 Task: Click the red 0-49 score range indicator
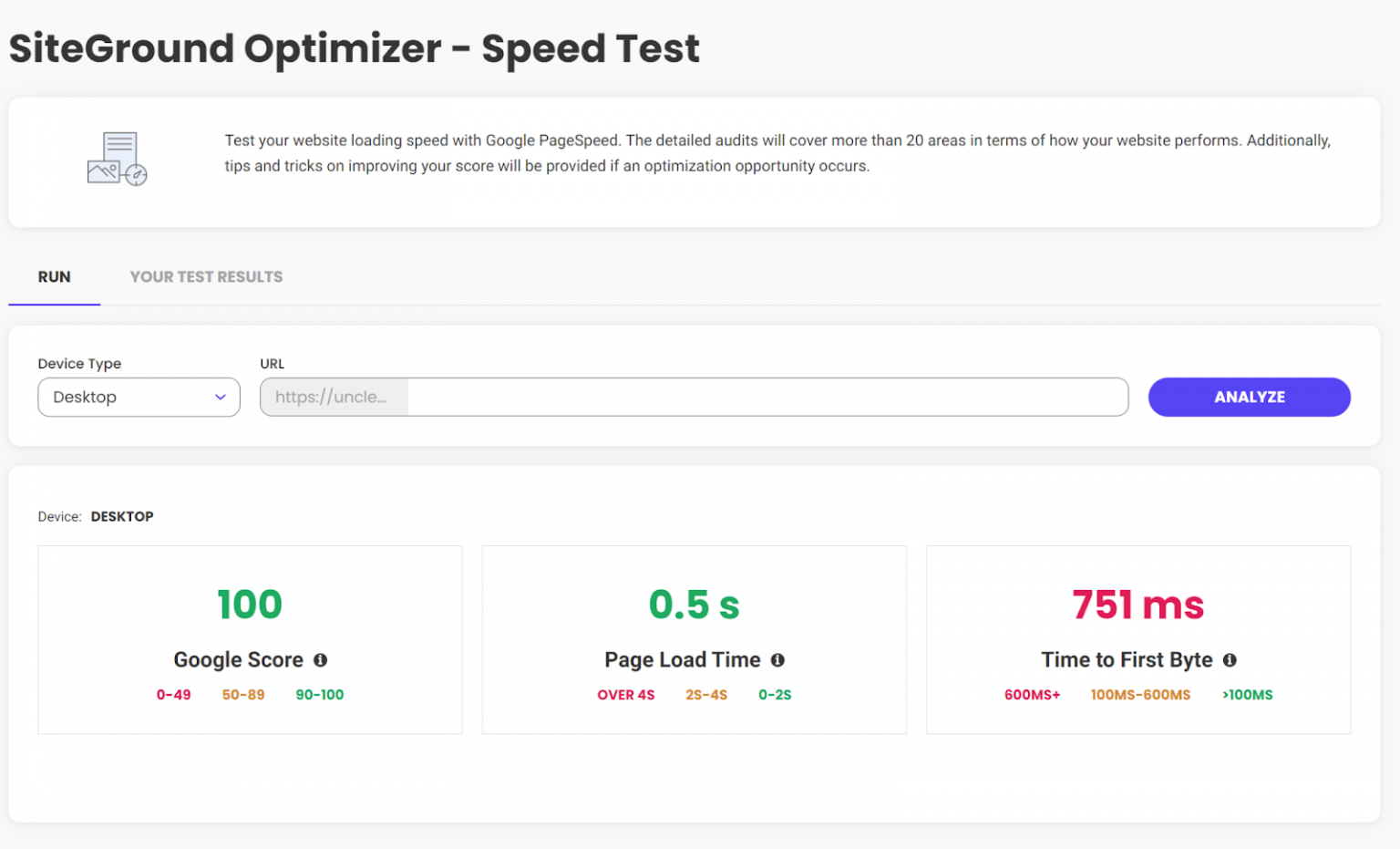[174, 694]
